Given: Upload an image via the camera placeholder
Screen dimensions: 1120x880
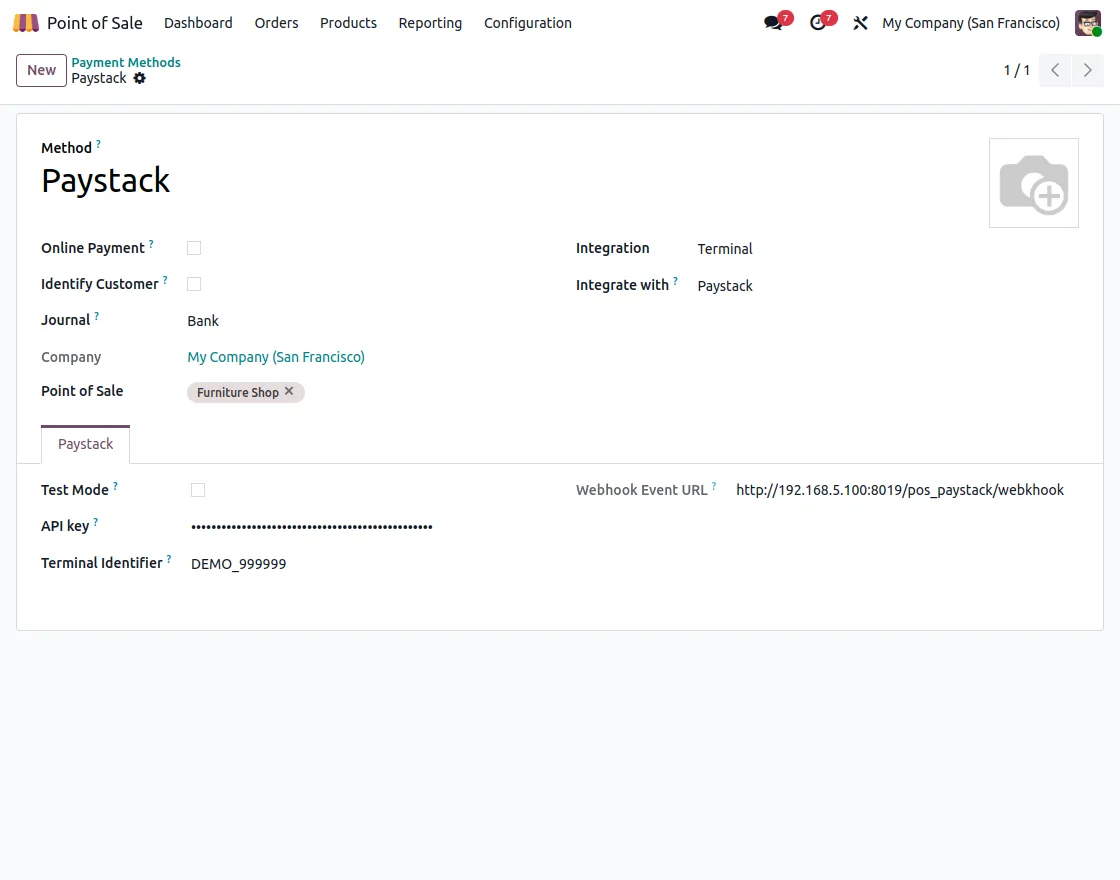Looking at the screenshot, I should tap(1034, 183).
